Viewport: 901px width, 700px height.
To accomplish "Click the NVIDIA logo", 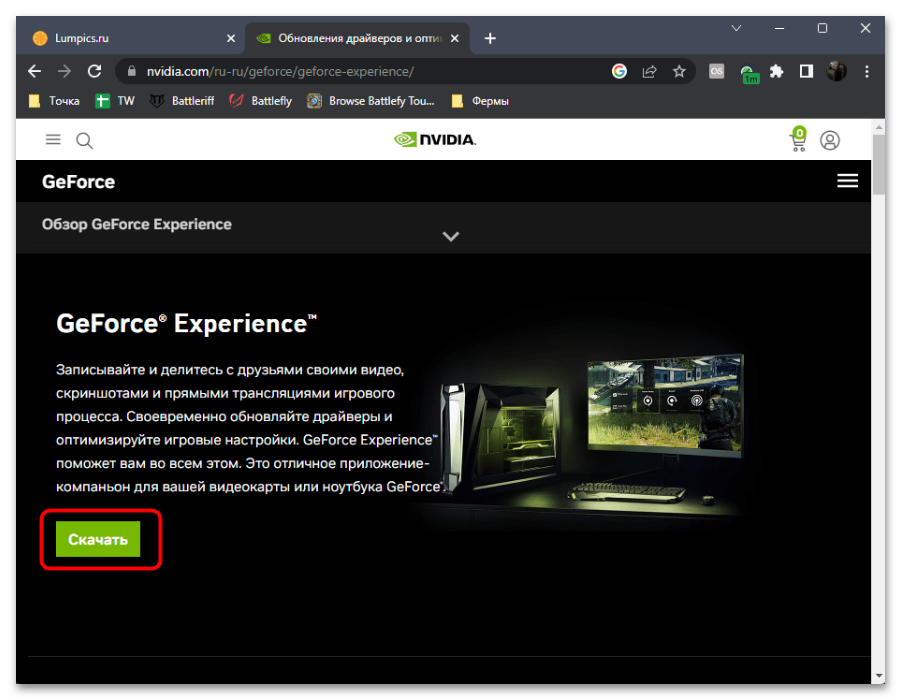I will point(435,140).
